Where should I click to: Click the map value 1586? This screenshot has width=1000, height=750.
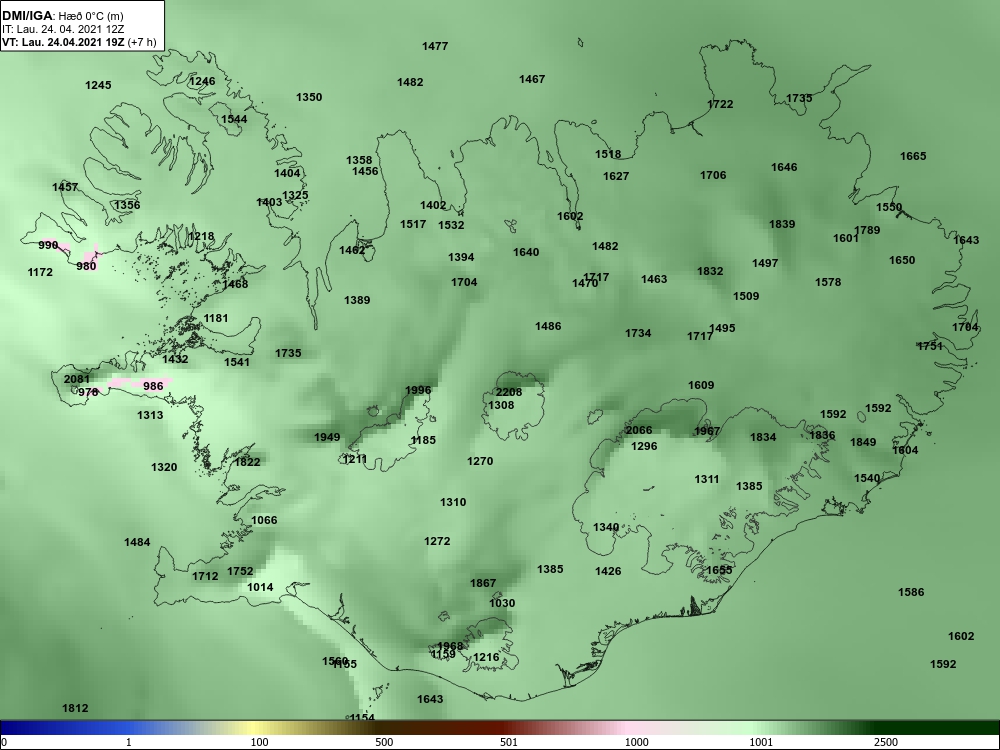coord(911,592)
